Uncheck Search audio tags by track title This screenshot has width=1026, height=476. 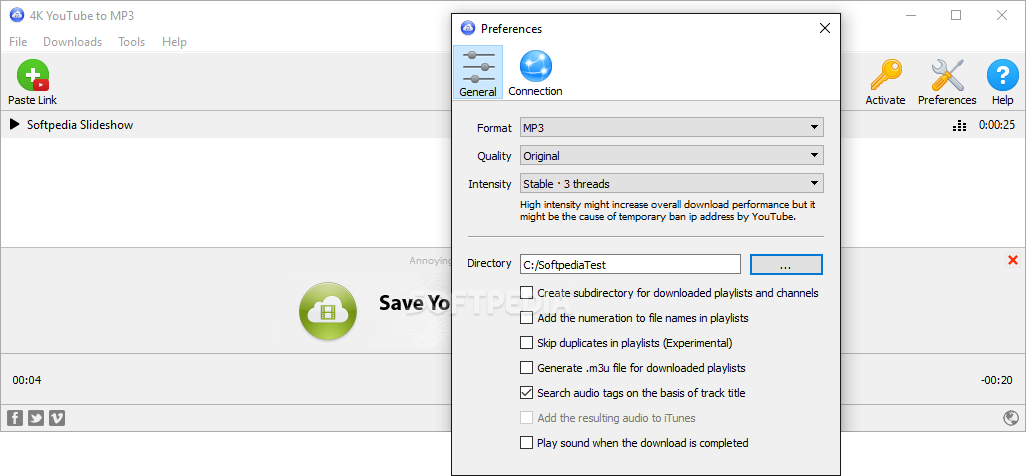[x=526, y=393]
